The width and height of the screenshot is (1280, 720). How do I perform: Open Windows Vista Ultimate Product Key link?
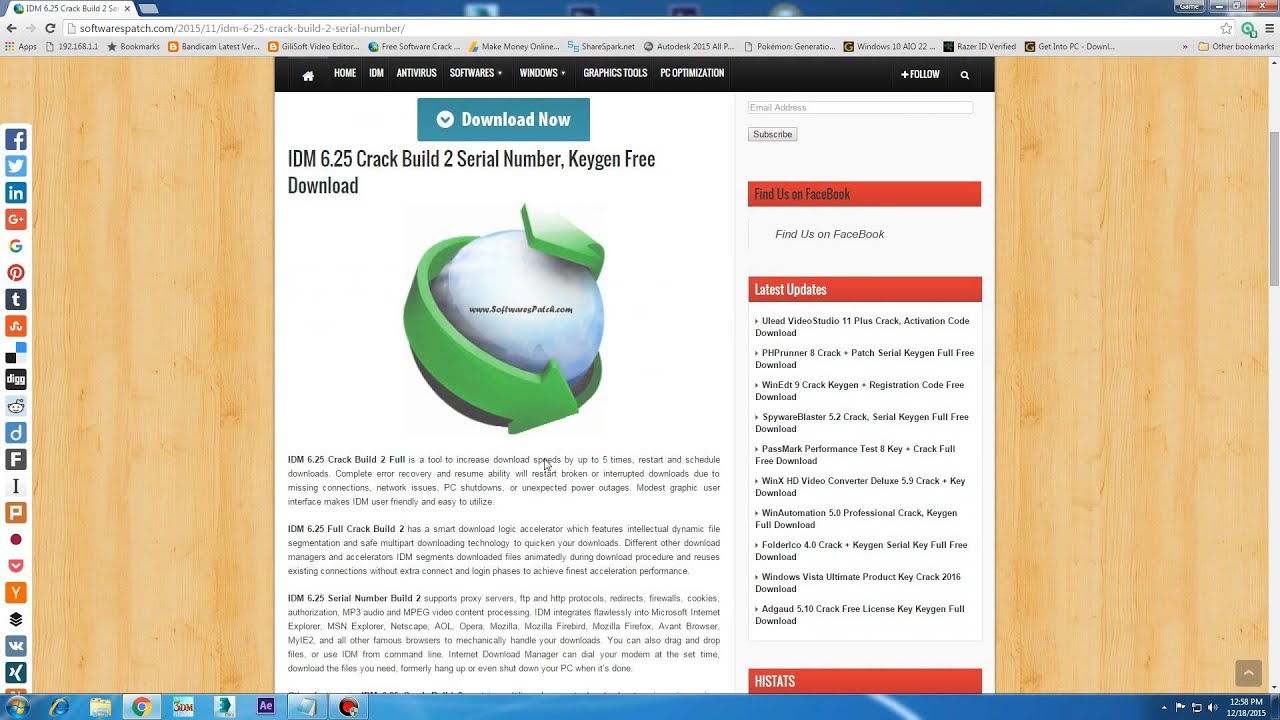(x=858, y=583)
